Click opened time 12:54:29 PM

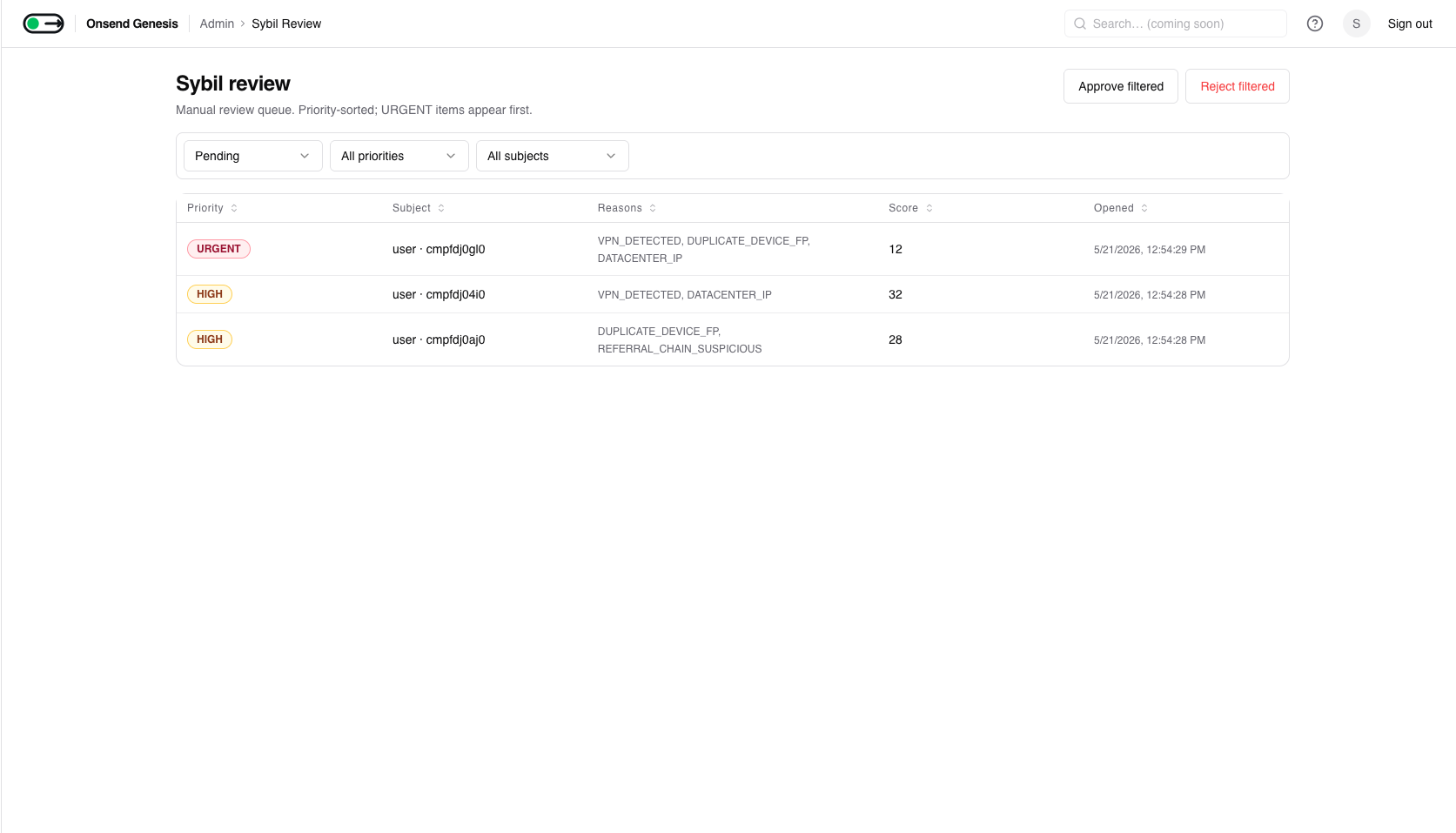(x=1150, y=250)
